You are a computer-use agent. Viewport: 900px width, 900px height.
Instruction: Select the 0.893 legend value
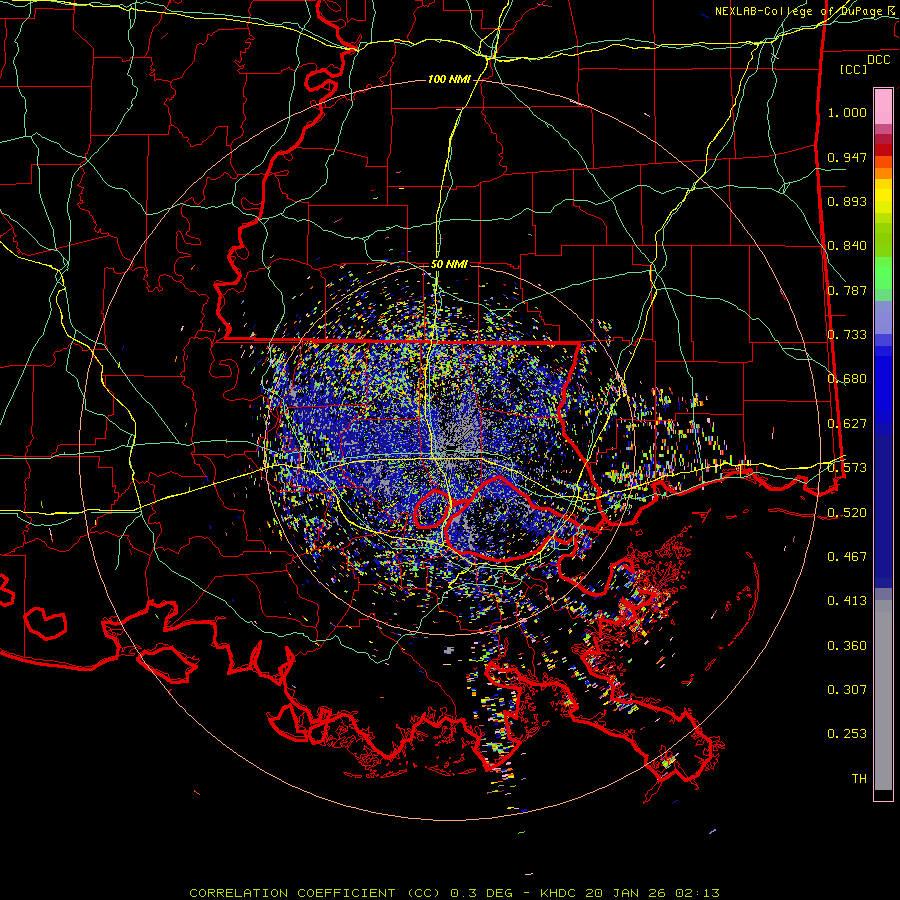(847, 201)
